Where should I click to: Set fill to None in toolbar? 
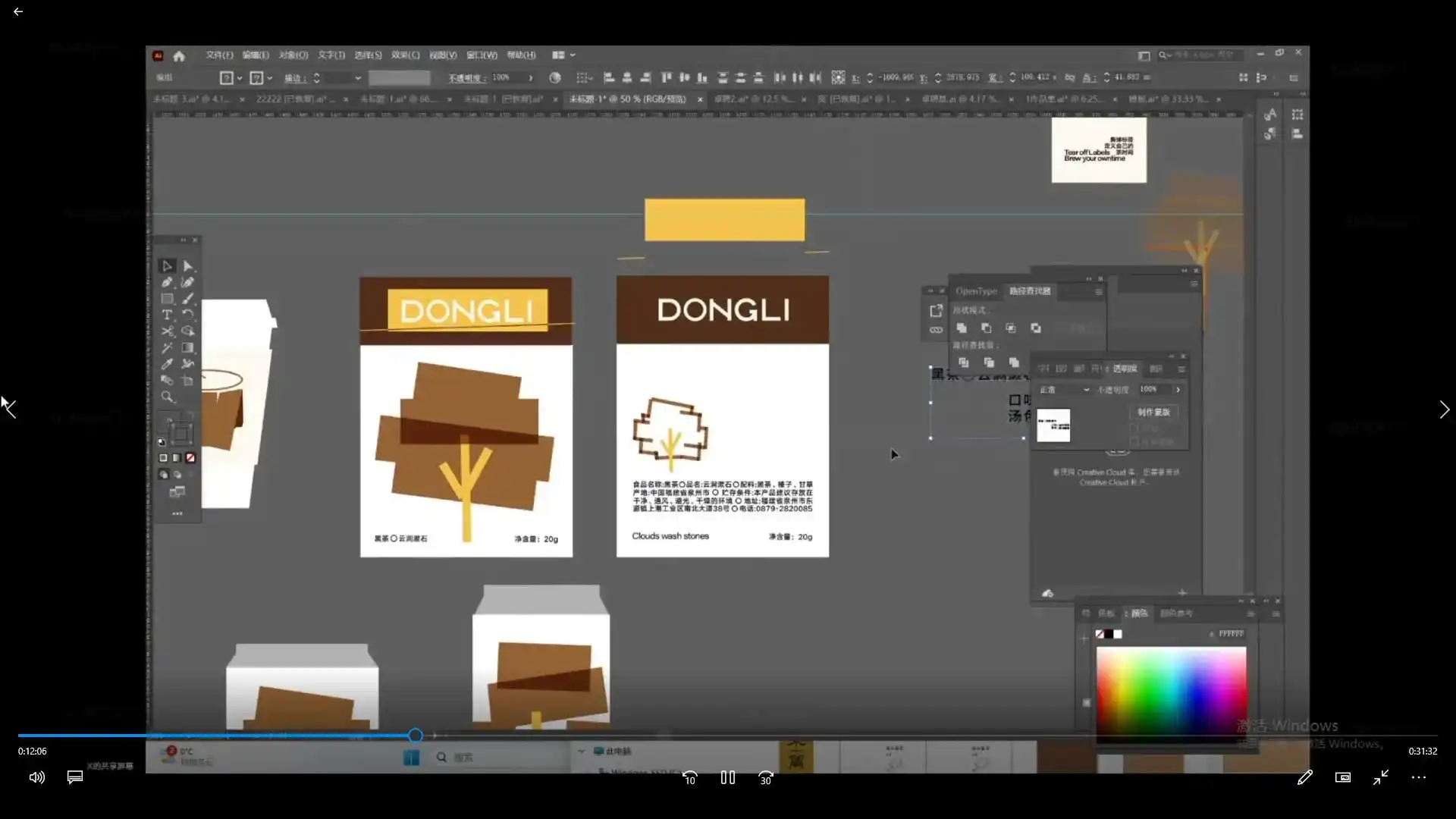(190, 458)
